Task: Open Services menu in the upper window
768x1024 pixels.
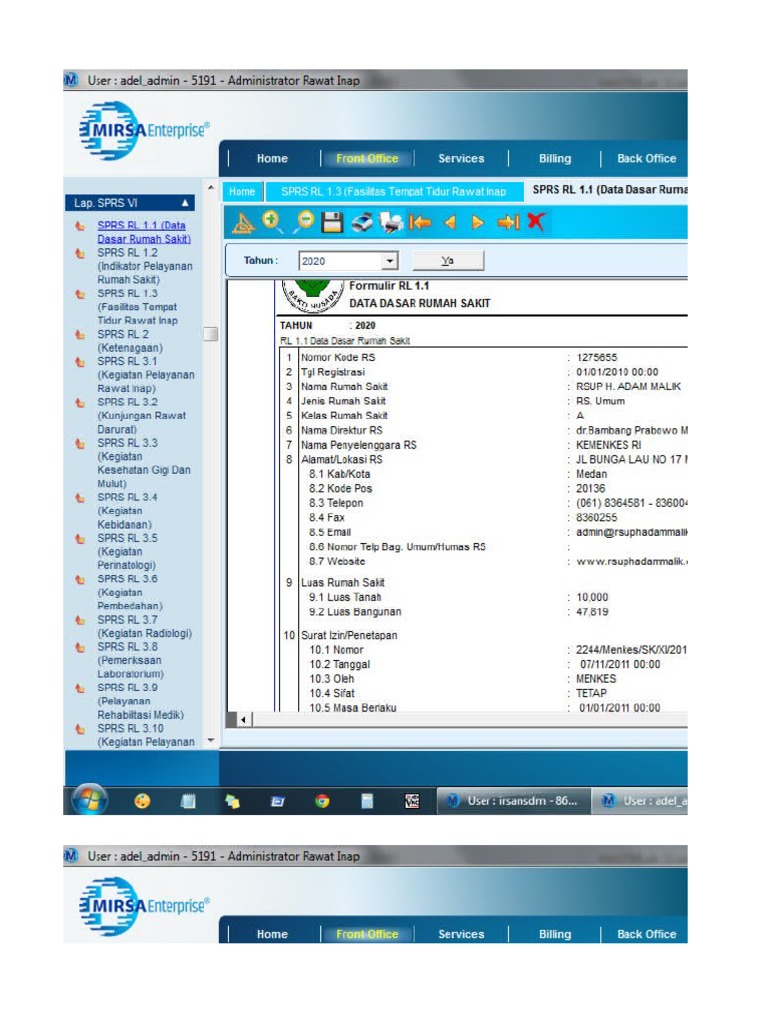Action: 461,158
